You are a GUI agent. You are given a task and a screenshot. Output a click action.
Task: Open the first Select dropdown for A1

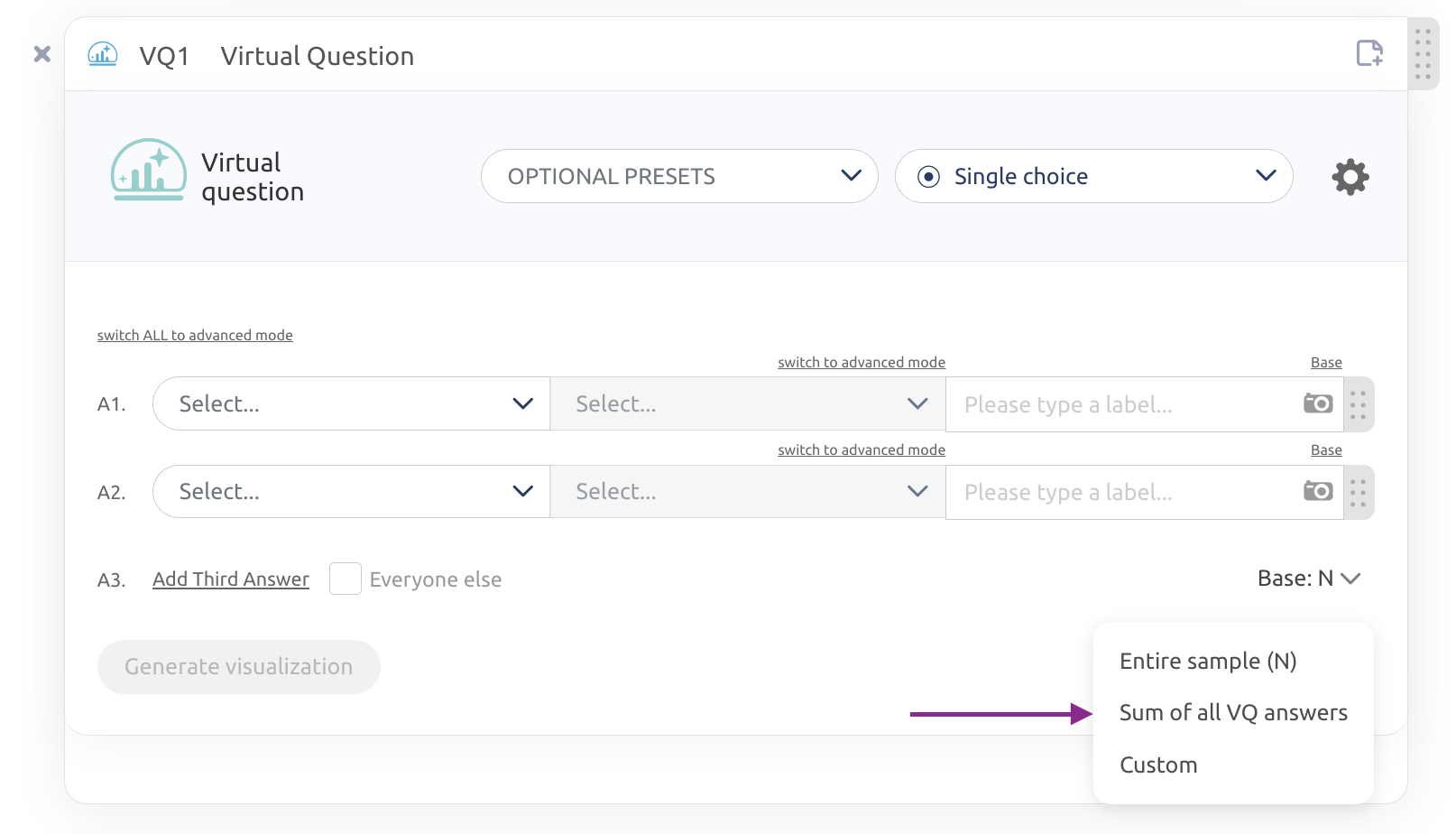click(351, 403)
